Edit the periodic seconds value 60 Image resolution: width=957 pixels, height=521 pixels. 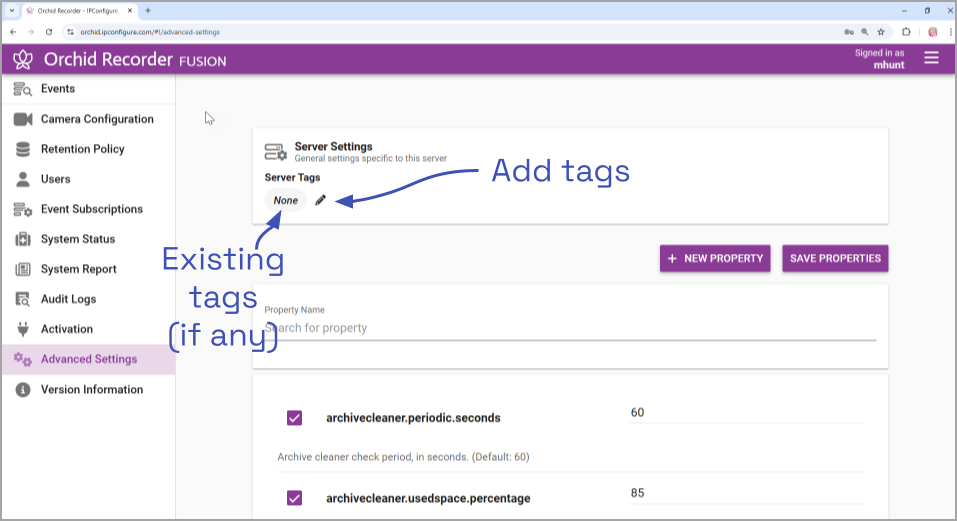tap(745, 412)
